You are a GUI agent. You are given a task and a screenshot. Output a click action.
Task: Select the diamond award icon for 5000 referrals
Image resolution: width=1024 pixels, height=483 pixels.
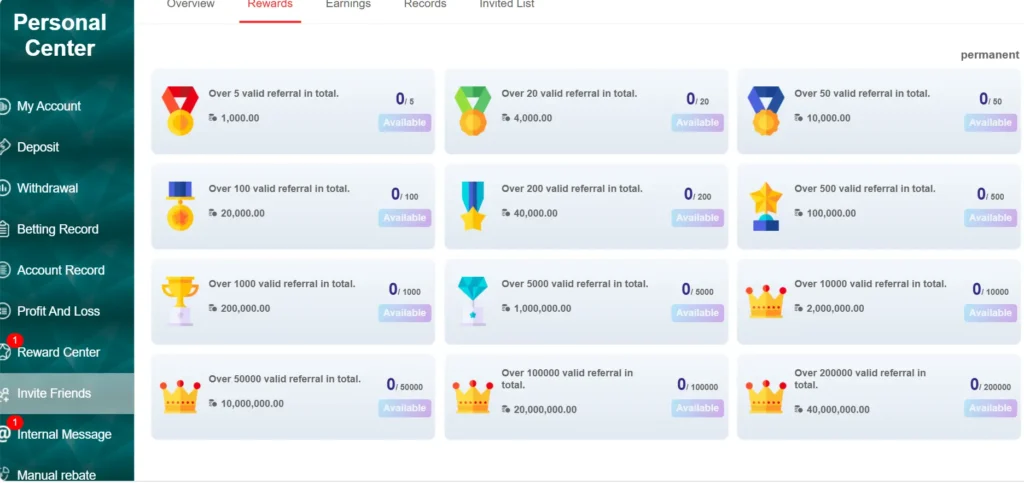[x=473, y=301]
